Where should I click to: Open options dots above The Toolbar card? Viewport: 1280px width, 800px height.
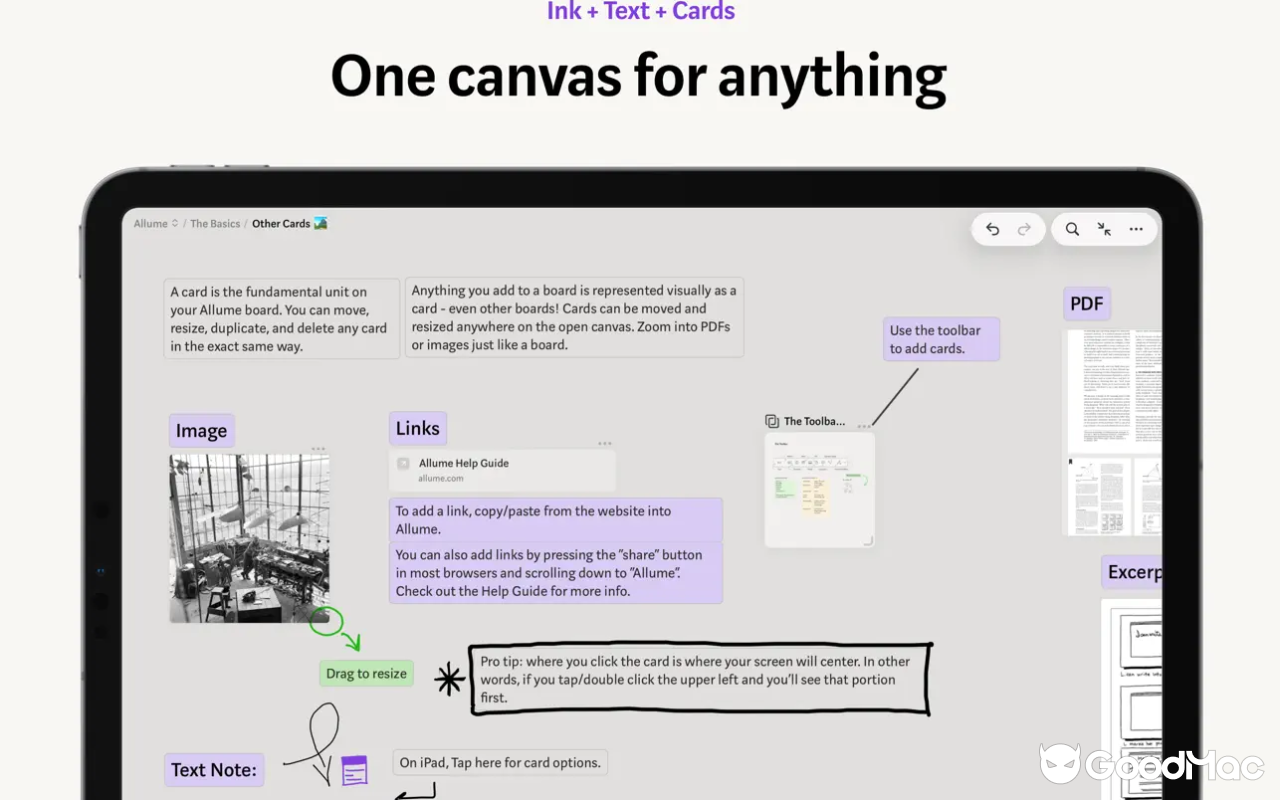(863, 427)
